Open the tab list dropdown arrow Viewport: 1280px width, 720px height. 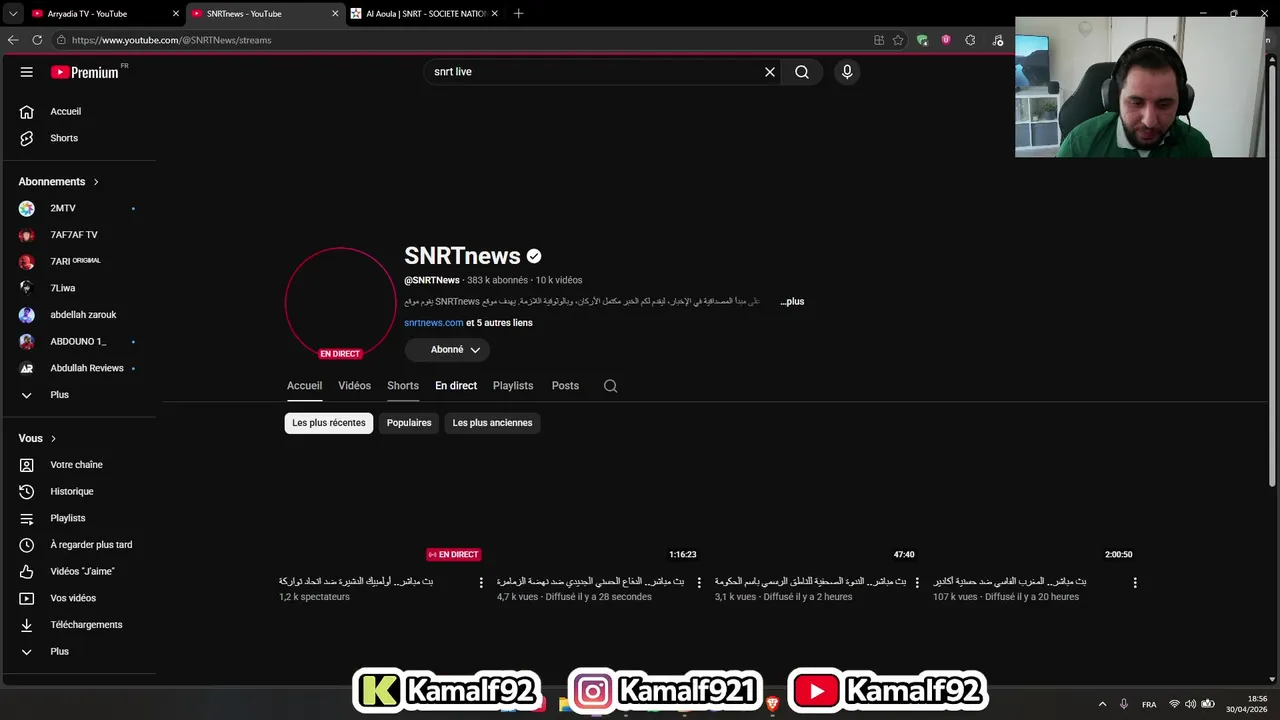click(x=13, y=14)
